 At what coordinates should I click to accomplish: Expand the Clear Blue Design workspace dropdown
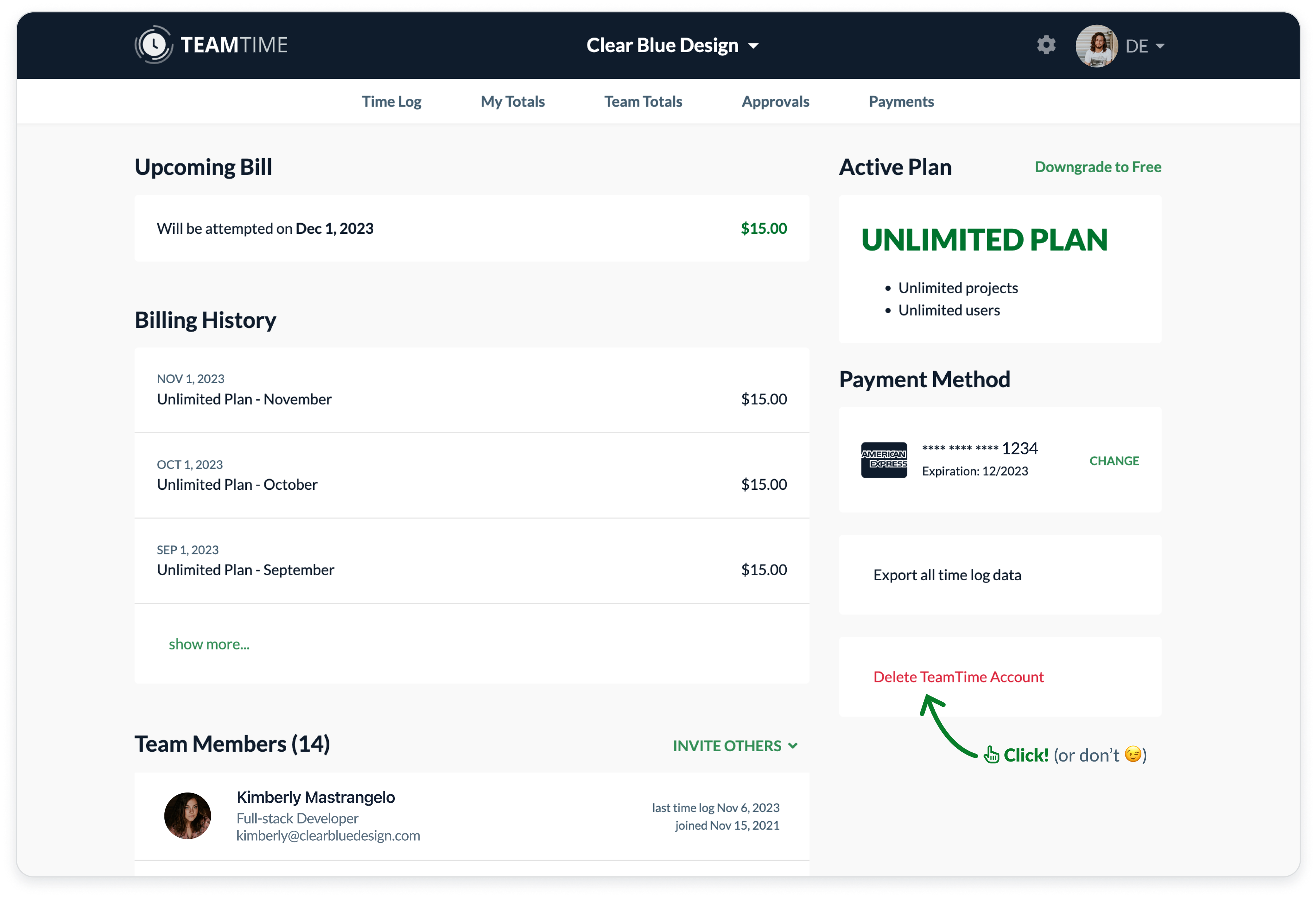(672, 45)
